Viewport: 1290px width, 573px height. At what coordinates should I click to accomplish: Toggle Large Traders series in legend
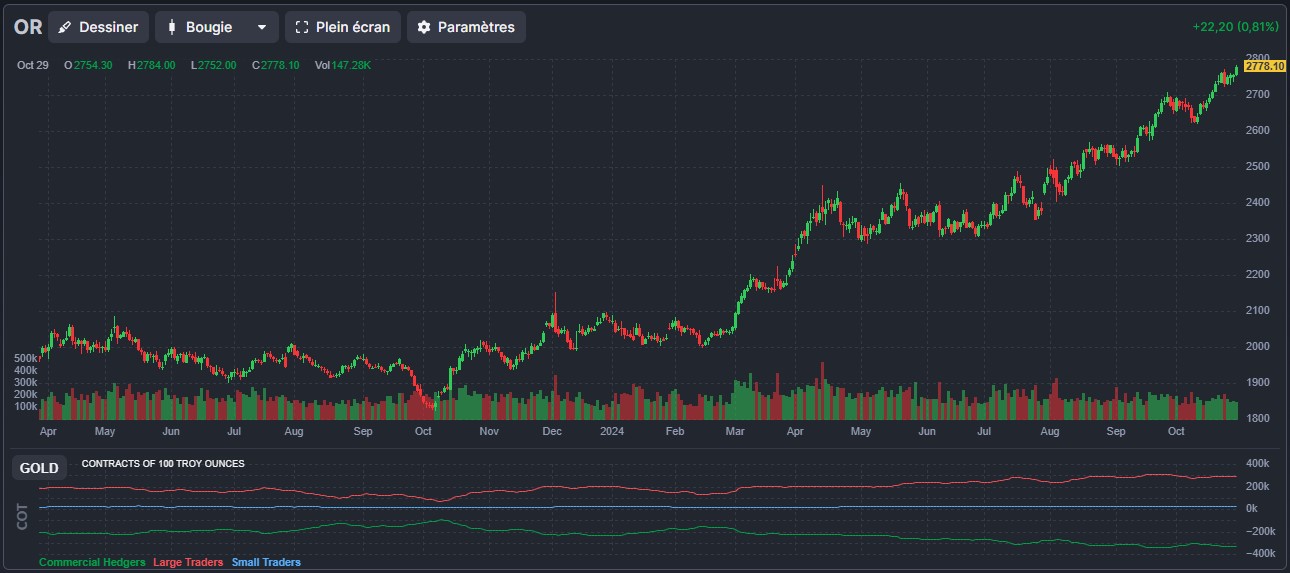coord(188,562)
